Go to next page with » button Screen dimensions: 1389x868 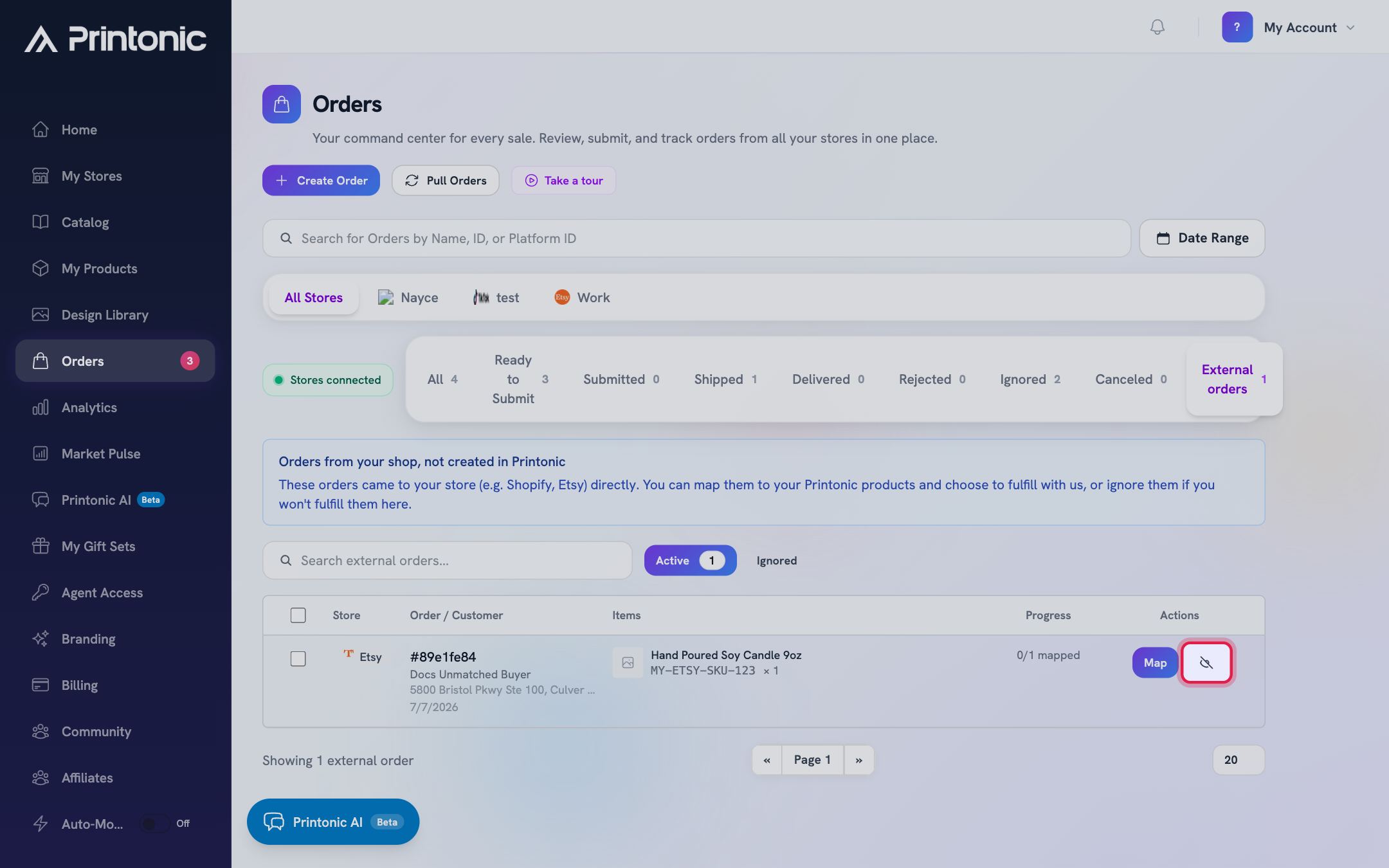click(x=858, y=760)
